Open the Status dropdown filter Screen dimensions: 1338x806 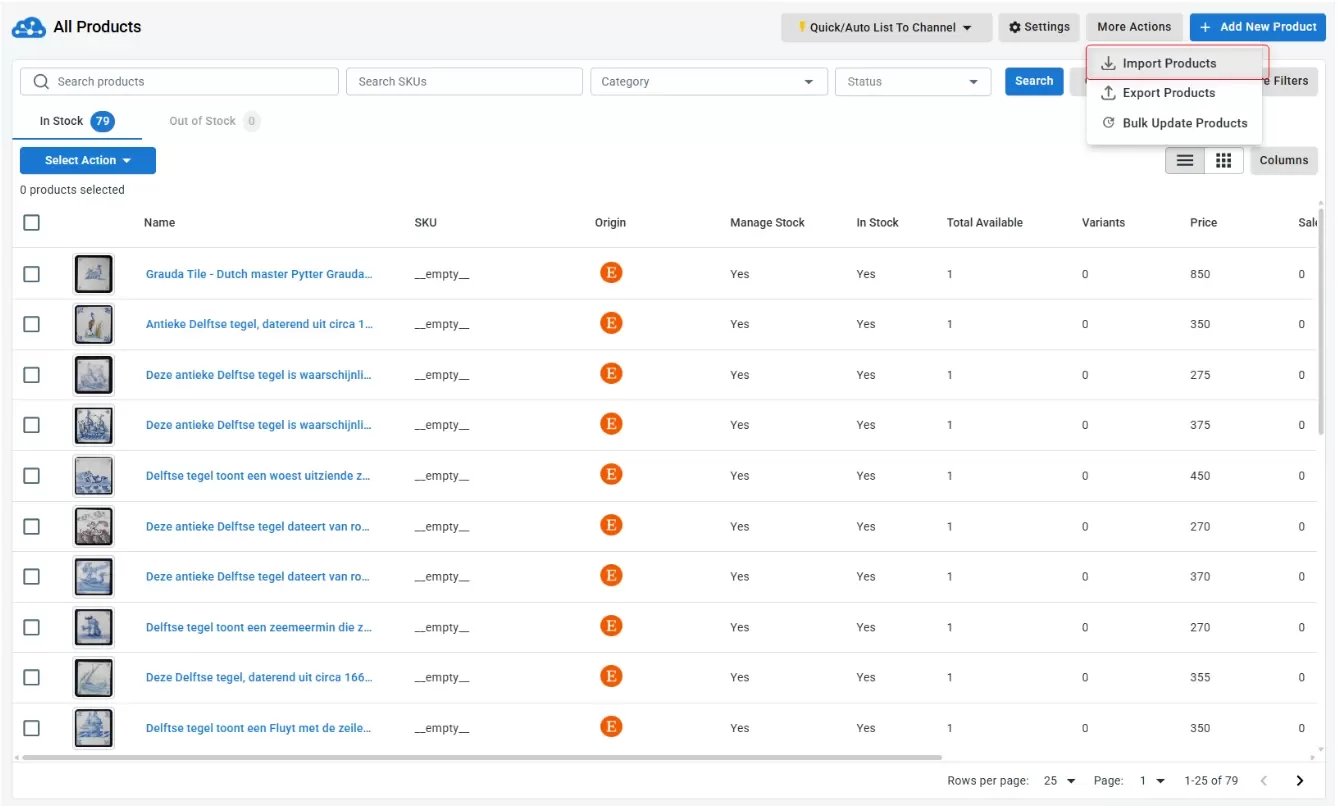click(x=913, y=82)
